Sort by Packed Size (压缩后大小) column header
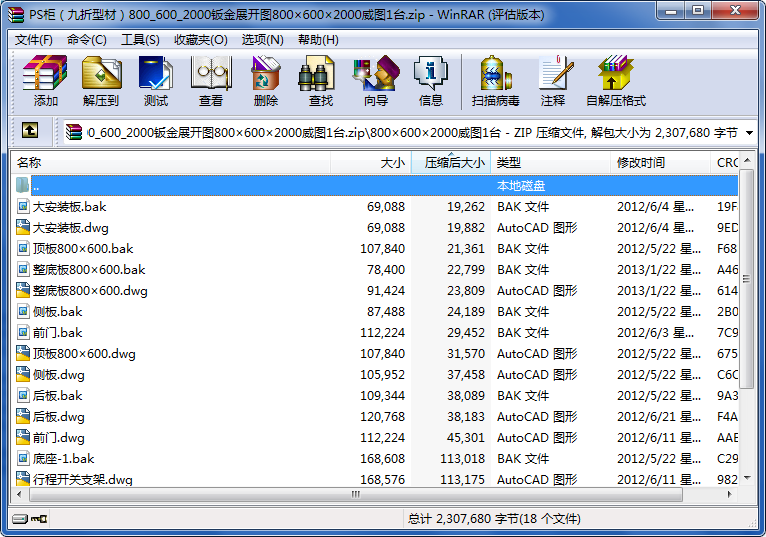 451,163
